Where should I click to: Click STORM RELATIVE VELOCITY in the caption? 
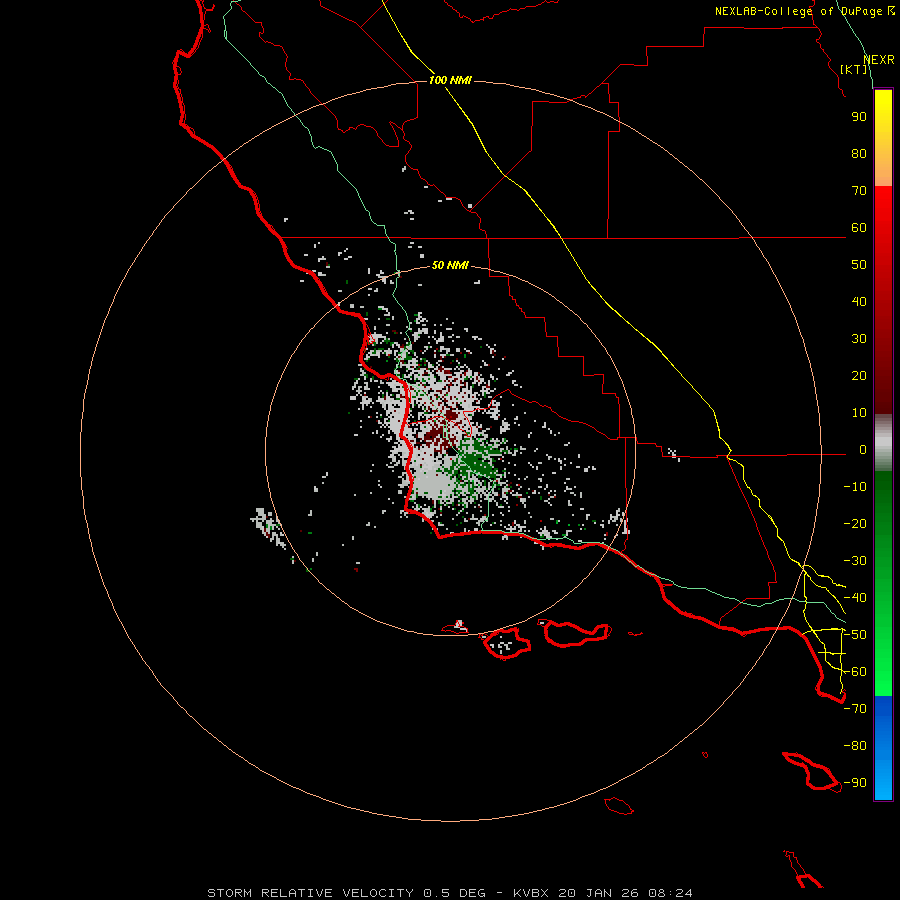pyautogui.click(x=310, y=893)
